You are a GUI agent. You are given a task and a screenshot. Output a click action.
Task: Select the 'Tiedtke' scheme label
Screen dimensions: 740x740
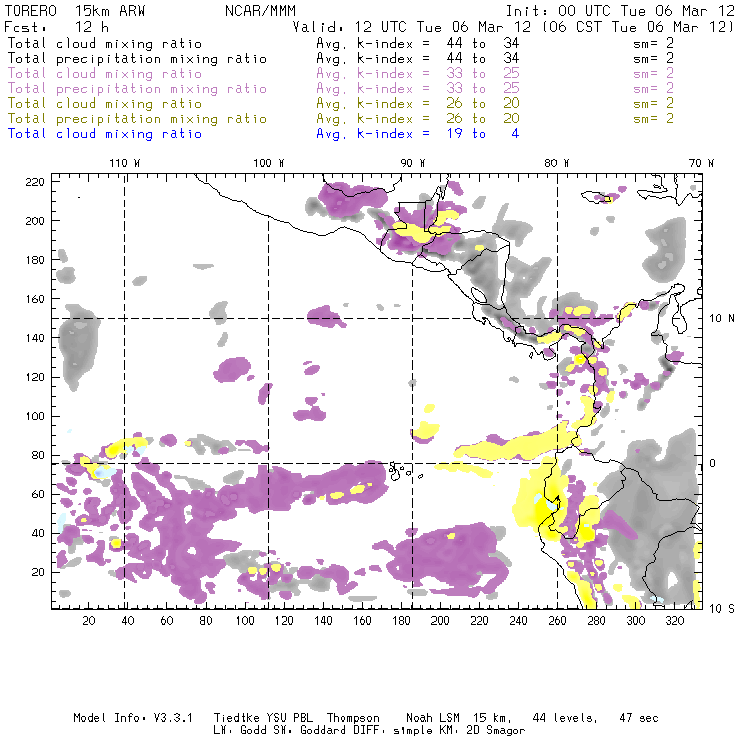(236, 718)
